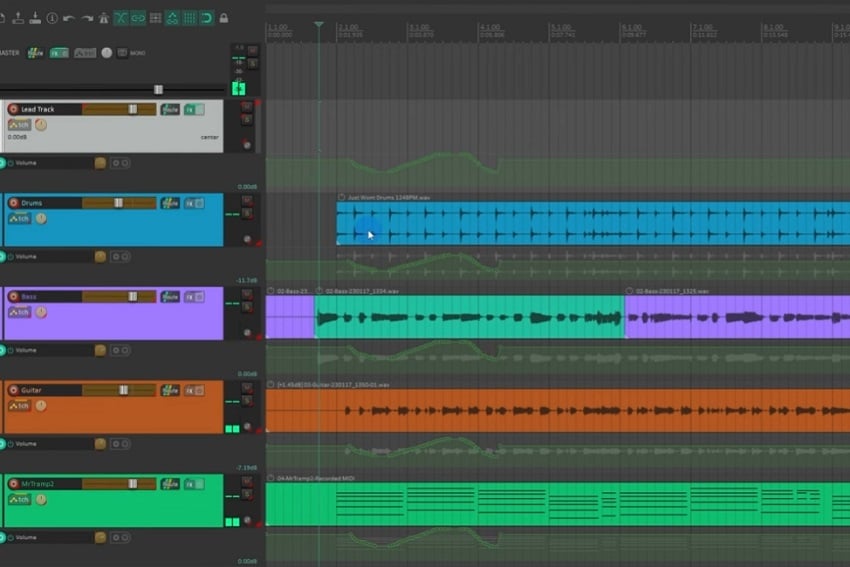
Task: Arm MrTramp2 track for recording
Action: 14,484
